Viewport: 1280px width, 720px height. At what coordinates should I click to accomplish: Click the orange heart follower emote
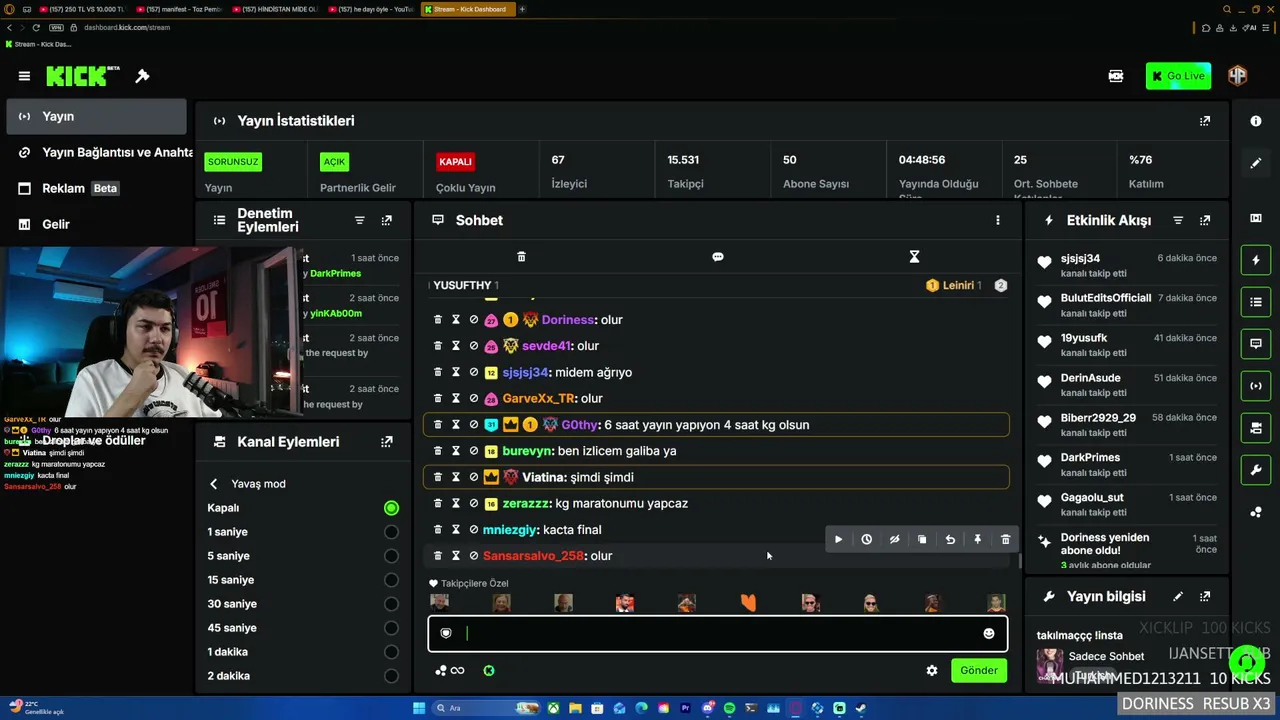[748, 602]
